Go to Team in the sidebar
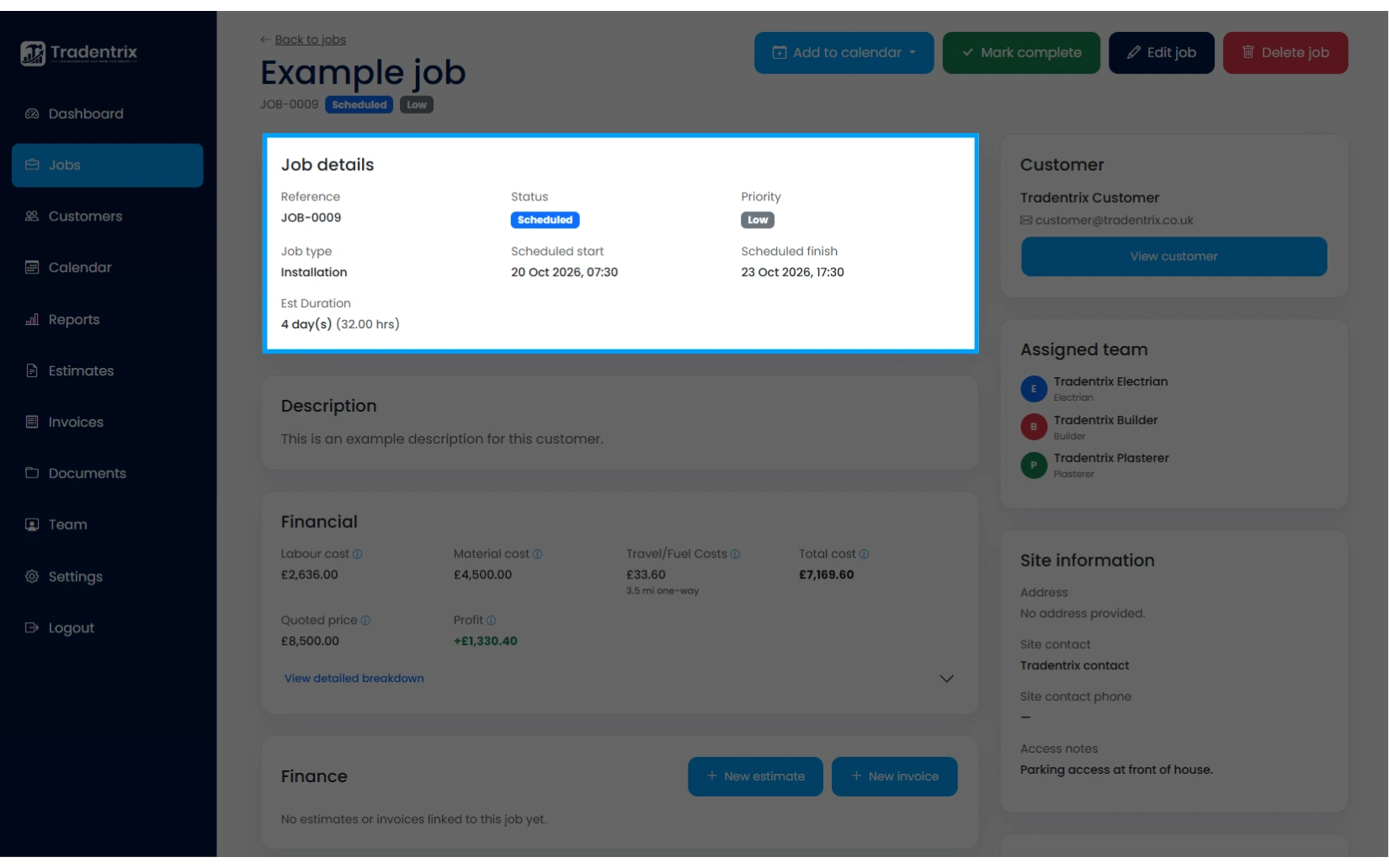 [107, 525]
